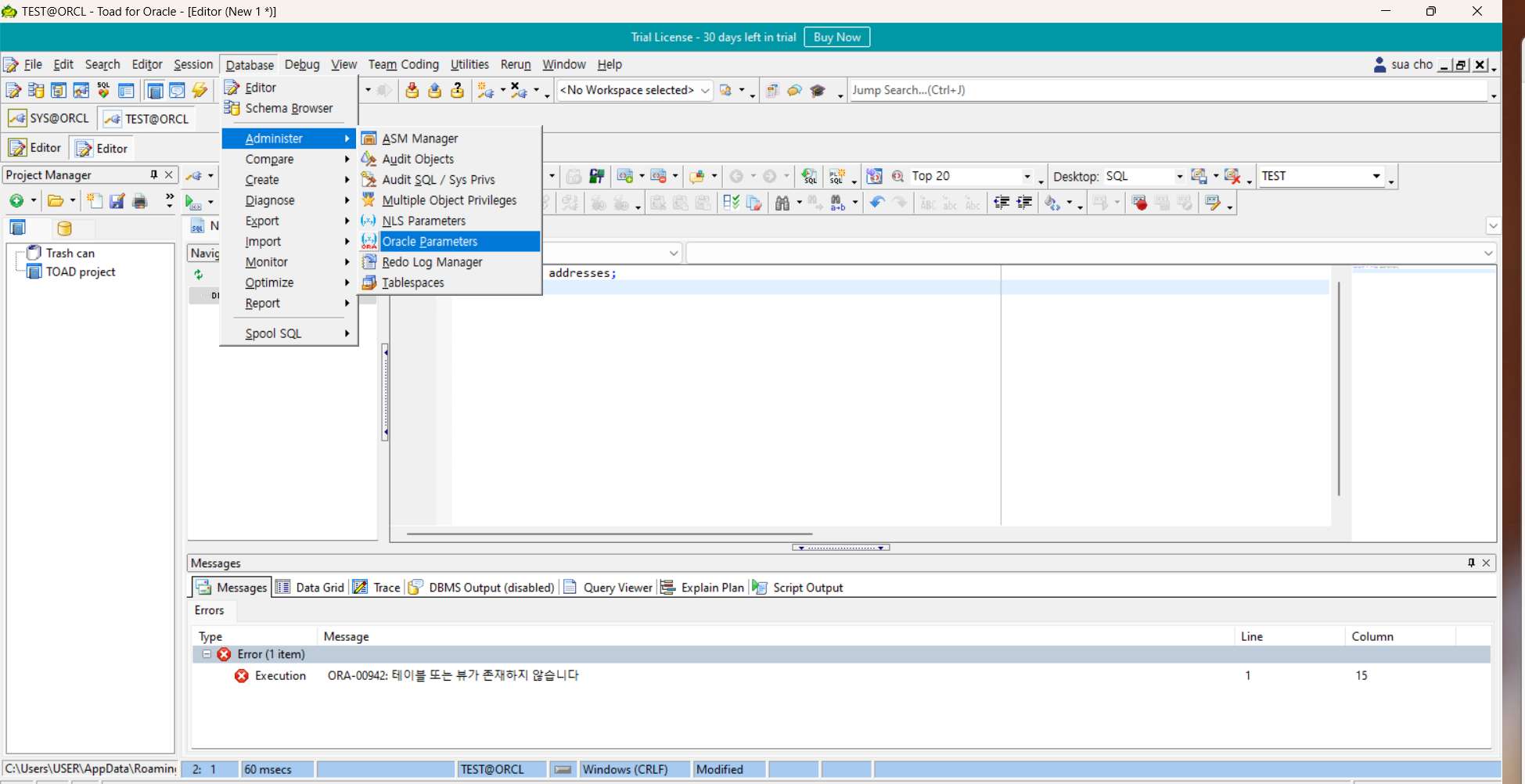Switch to the Script Output tab
The image size is (1525, 784).
[x=798, y=588]
